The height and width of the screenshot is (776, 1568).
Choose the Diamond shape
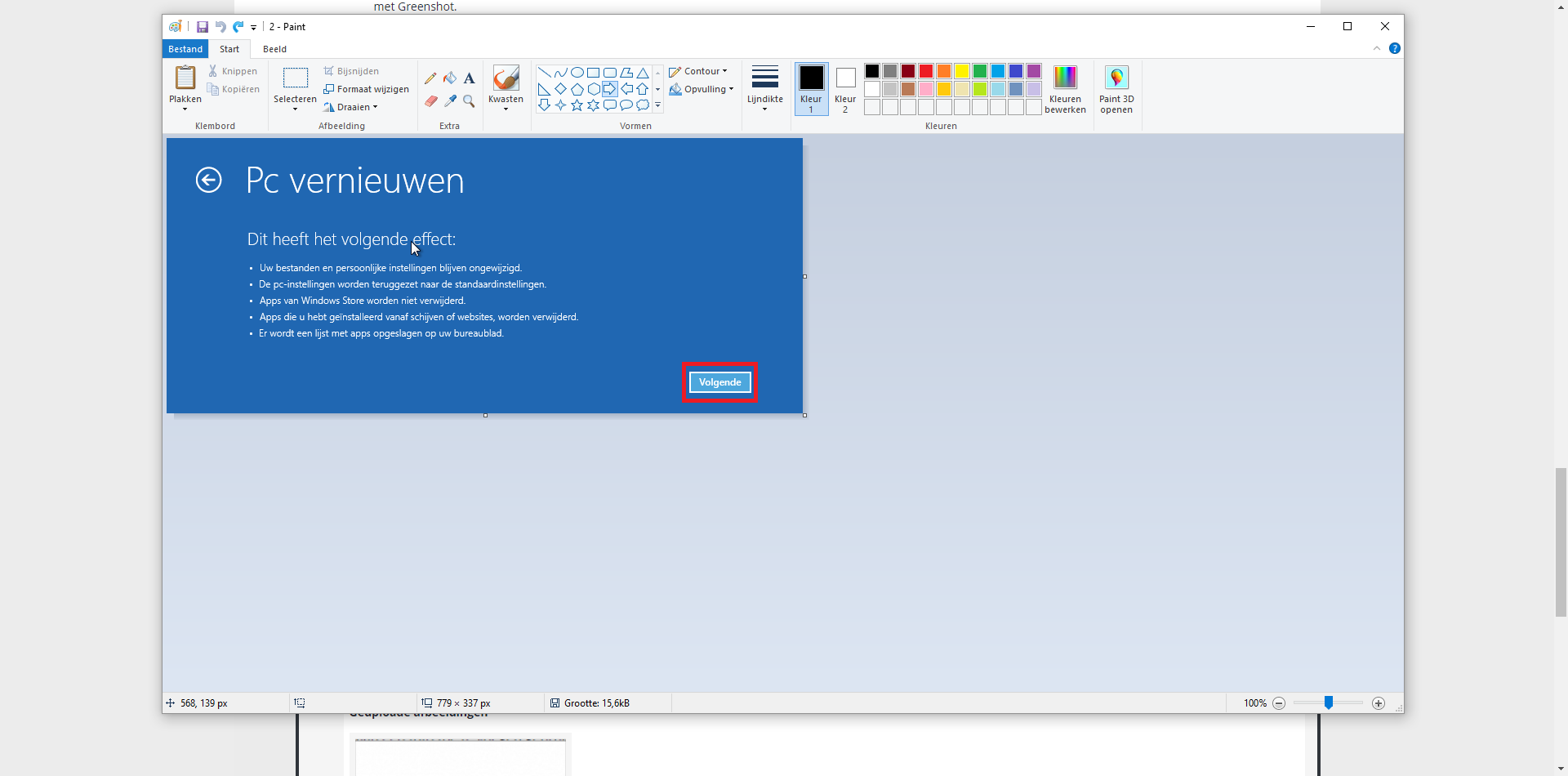[561, 89]
